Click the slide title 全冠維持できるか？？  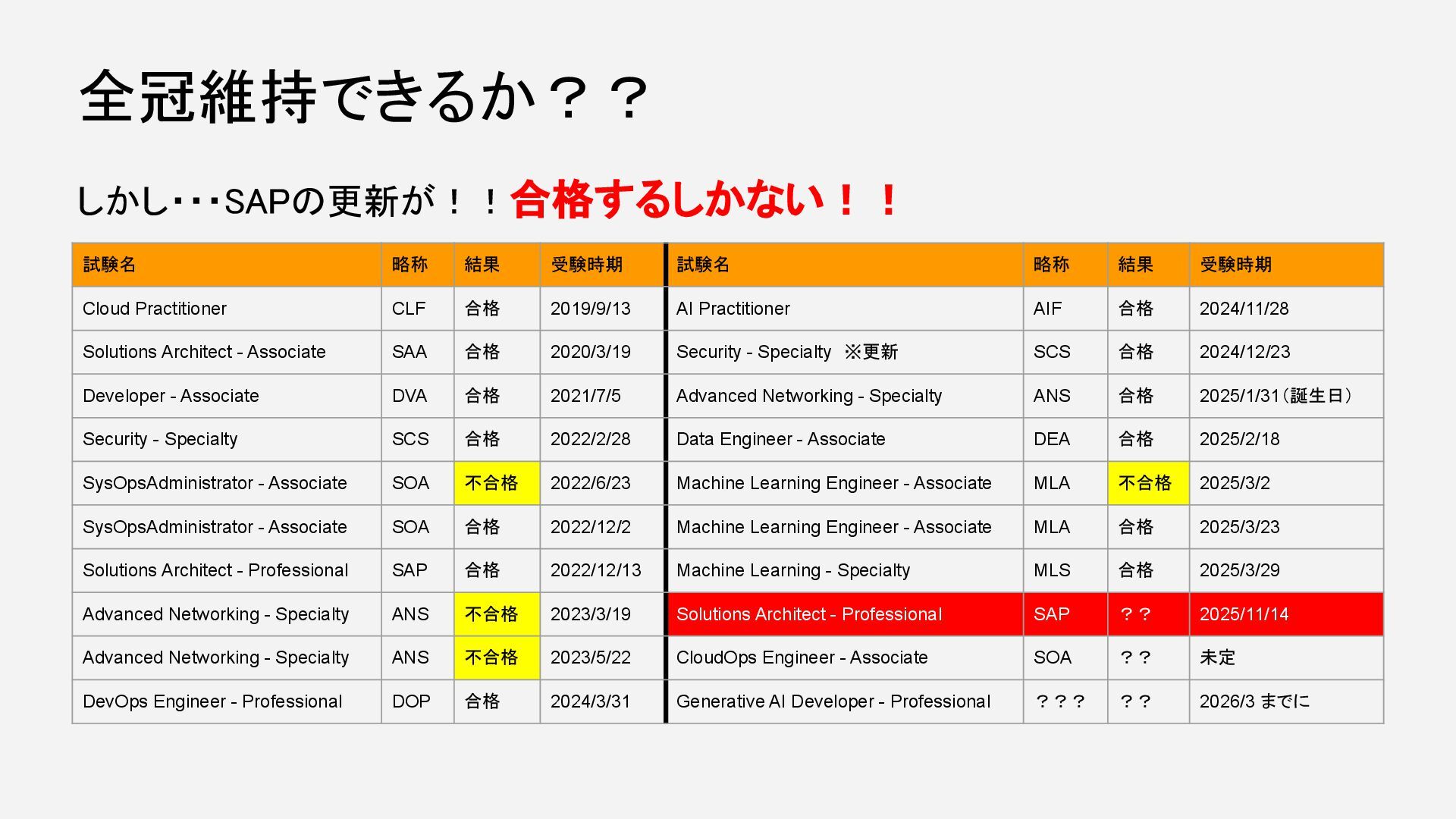(x=364, y=97)
